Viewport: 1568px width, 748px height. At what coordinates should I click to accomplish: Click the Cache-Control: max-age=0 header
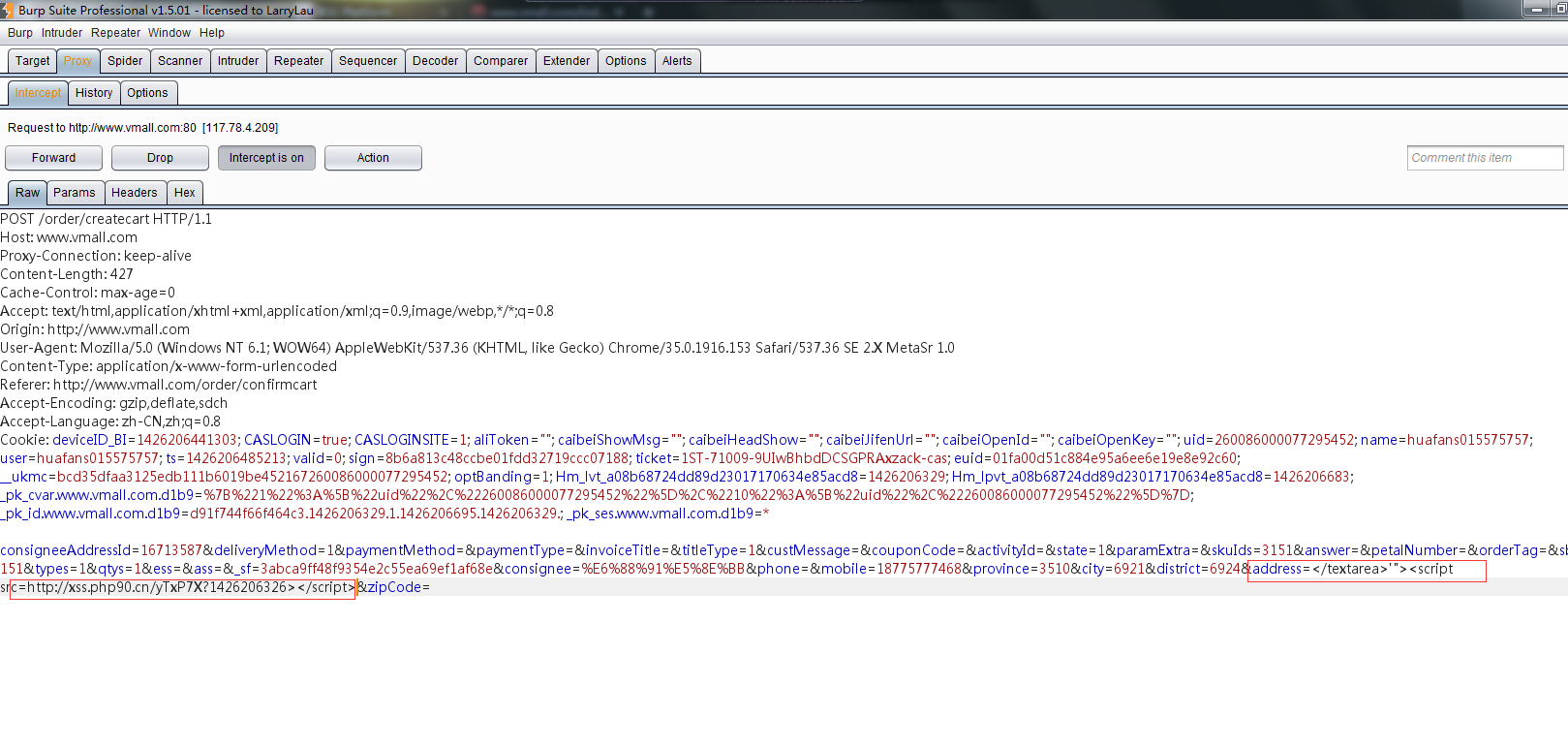point(88,293)
